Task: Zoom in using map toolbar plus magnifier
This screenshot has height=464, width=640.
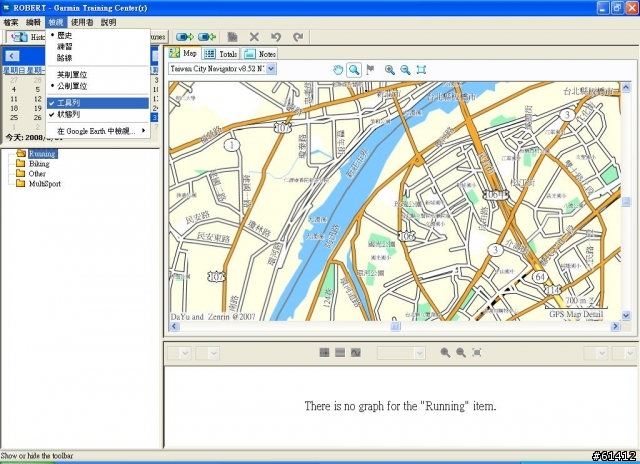Action: [390, 70]
